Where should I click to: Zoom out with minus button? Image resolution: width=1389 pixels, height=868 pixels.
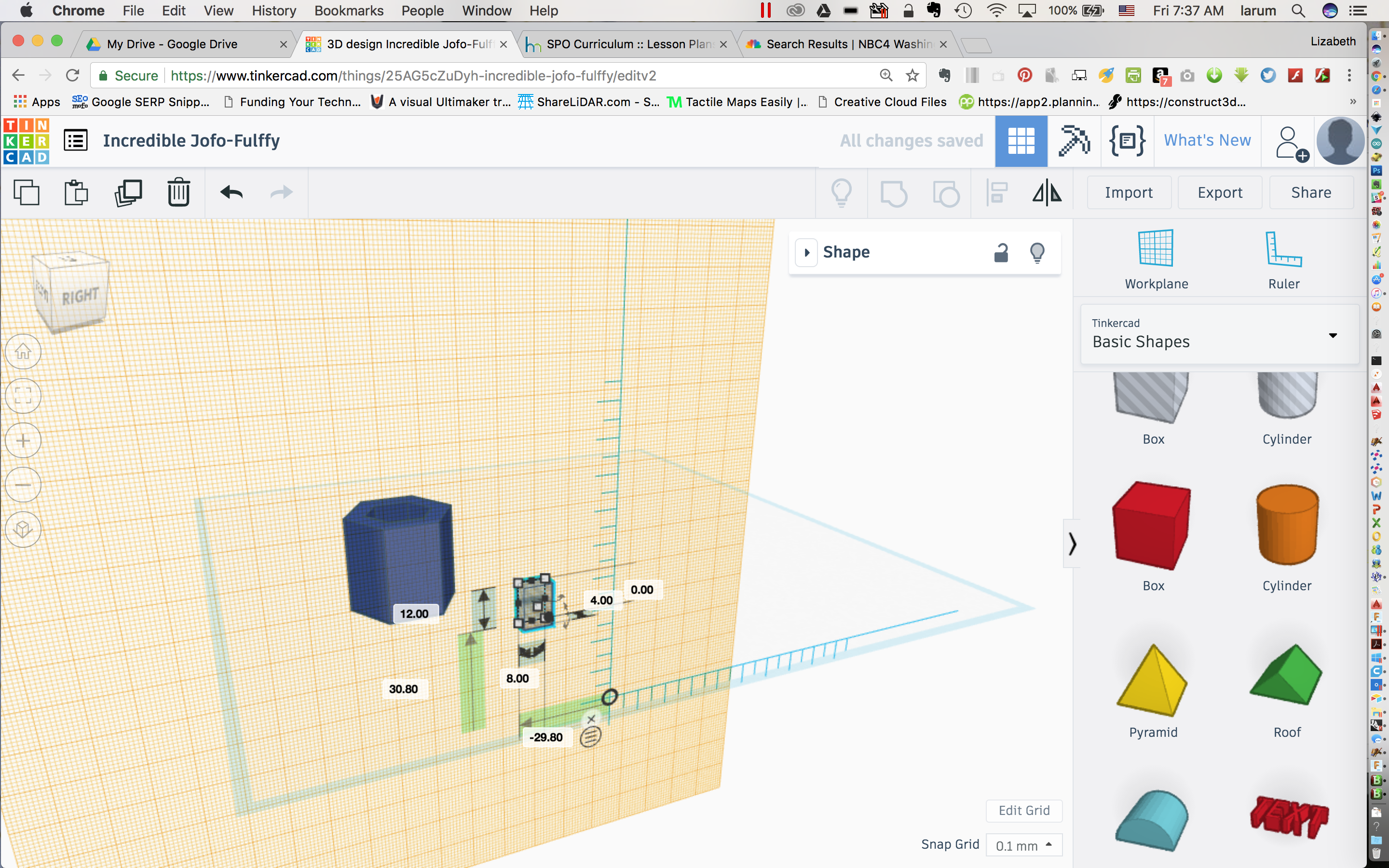[23, 485]
